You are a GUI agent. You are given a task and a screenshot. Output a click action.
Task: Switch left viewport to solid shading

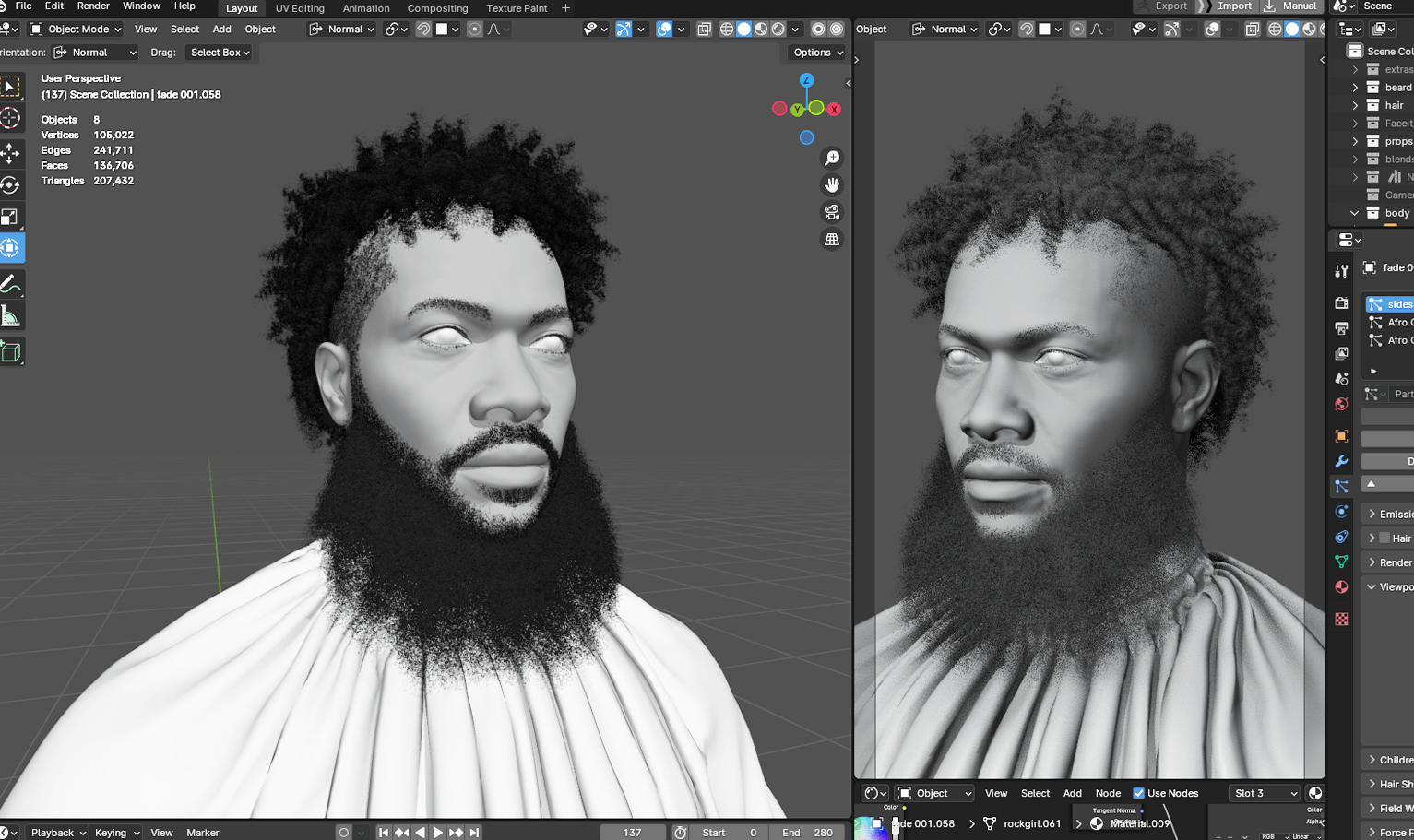743,30
